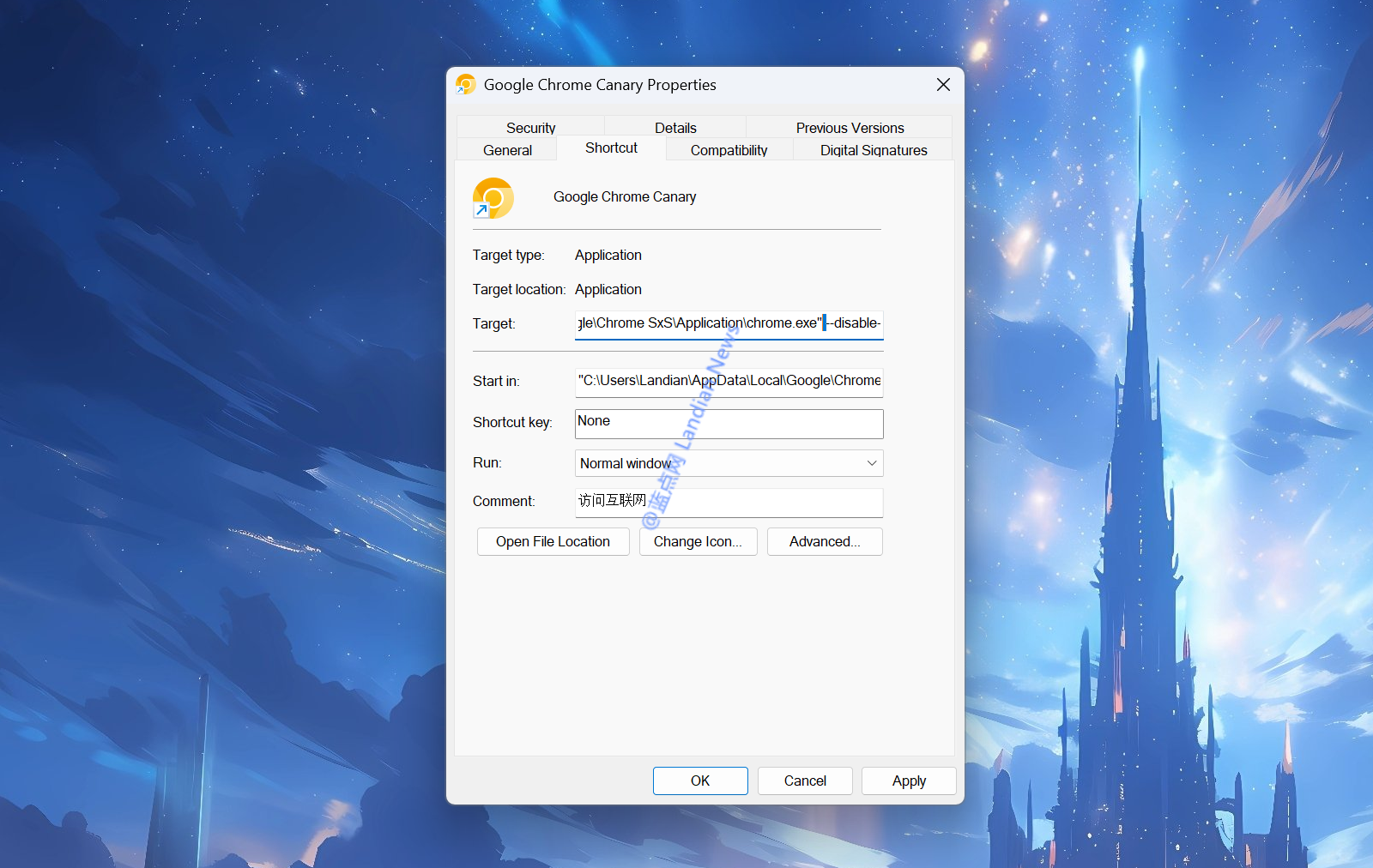
Task: Focus the Shortcut key field
Action: click(728, 423)
